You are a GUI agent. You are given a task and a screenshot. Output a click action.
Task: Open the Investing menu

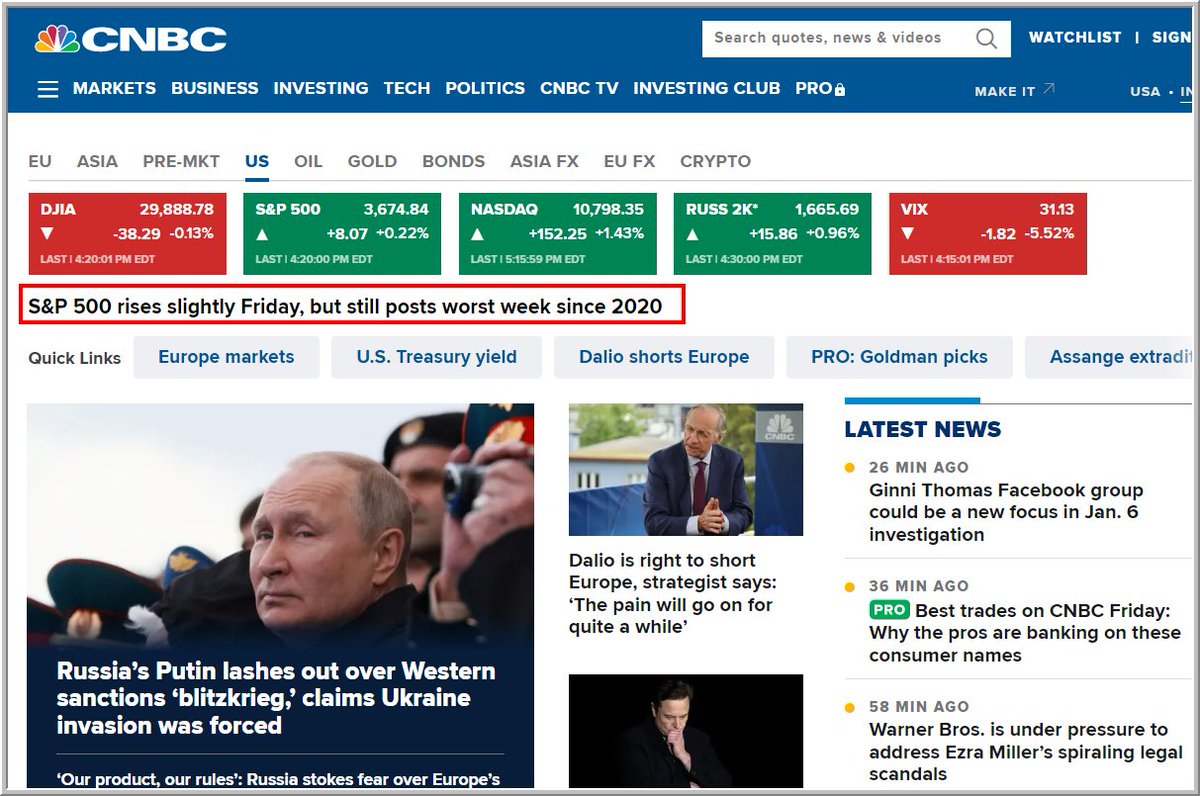[321, 88]
